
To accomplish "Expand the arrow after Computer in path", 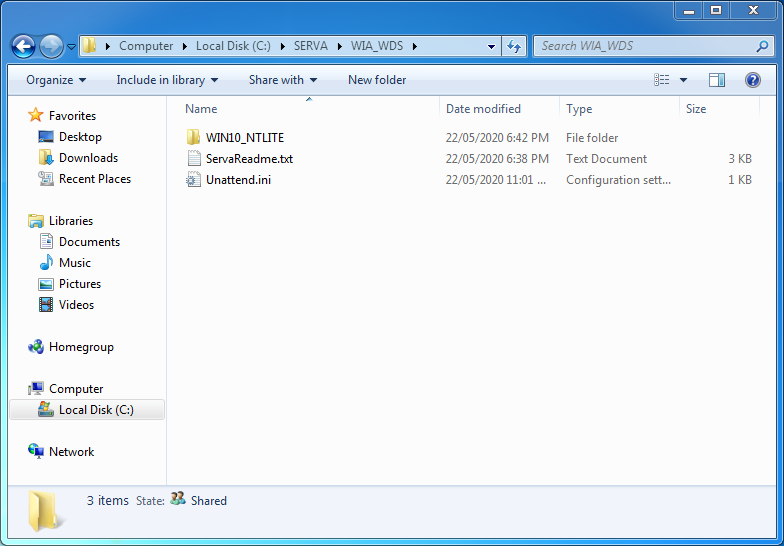I will (185, 46).
